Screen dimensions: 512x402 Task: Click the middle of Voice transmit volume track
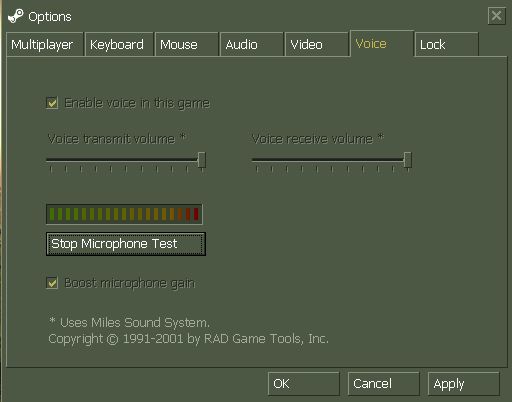tap(126, 160)
